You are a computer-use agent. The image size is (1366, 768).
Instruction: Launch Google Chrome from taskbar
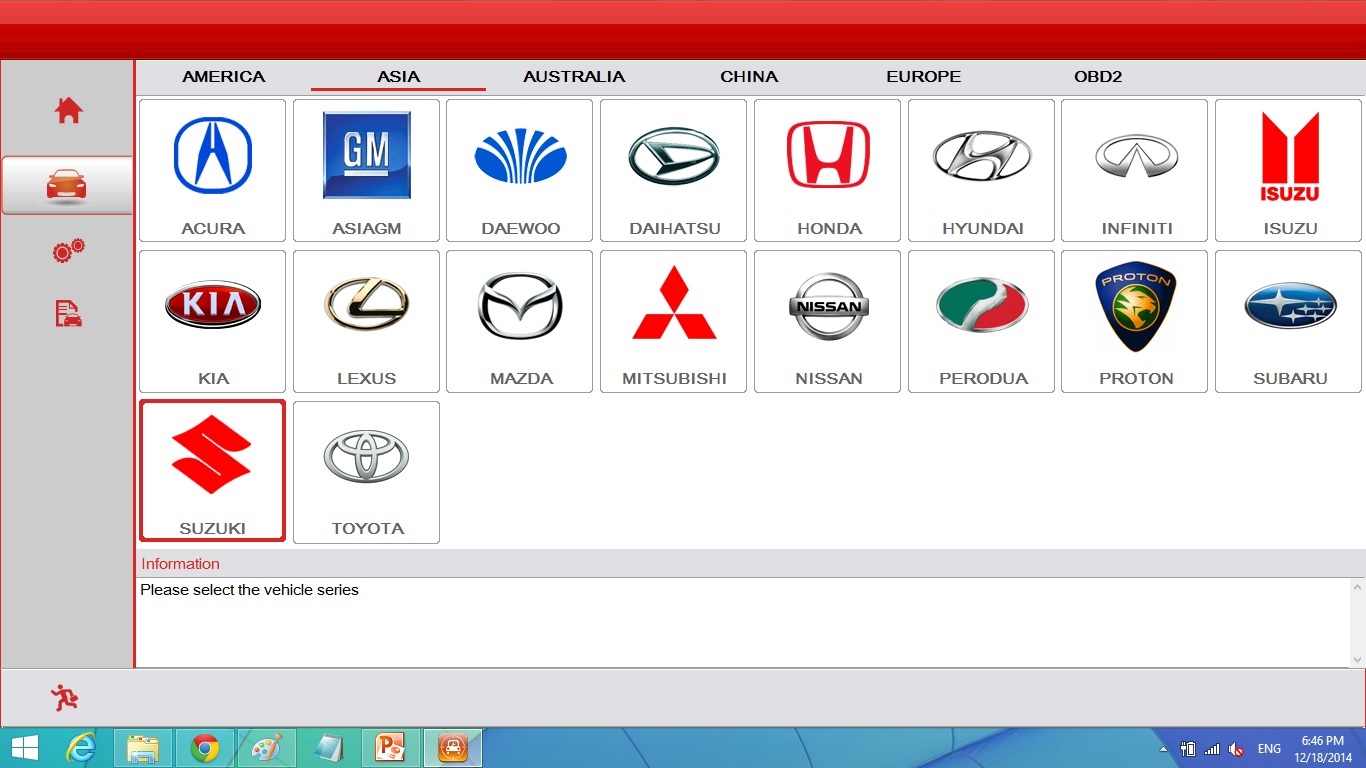coord(205,748)
